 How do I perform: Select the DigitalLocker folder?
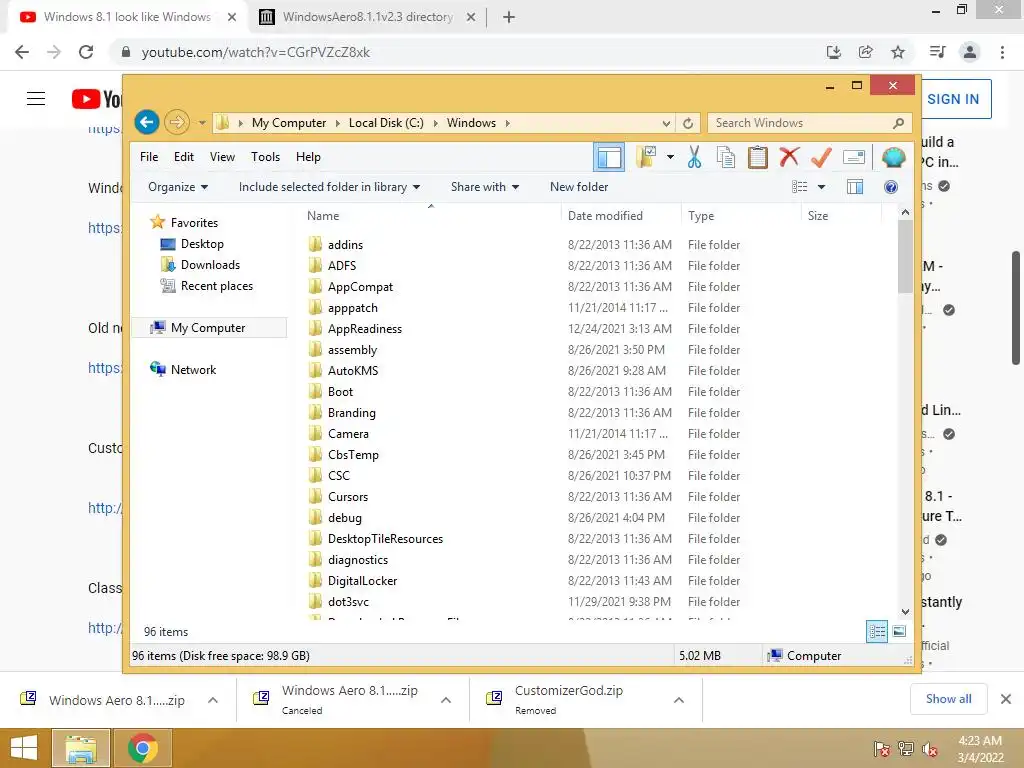pos(362,581)
